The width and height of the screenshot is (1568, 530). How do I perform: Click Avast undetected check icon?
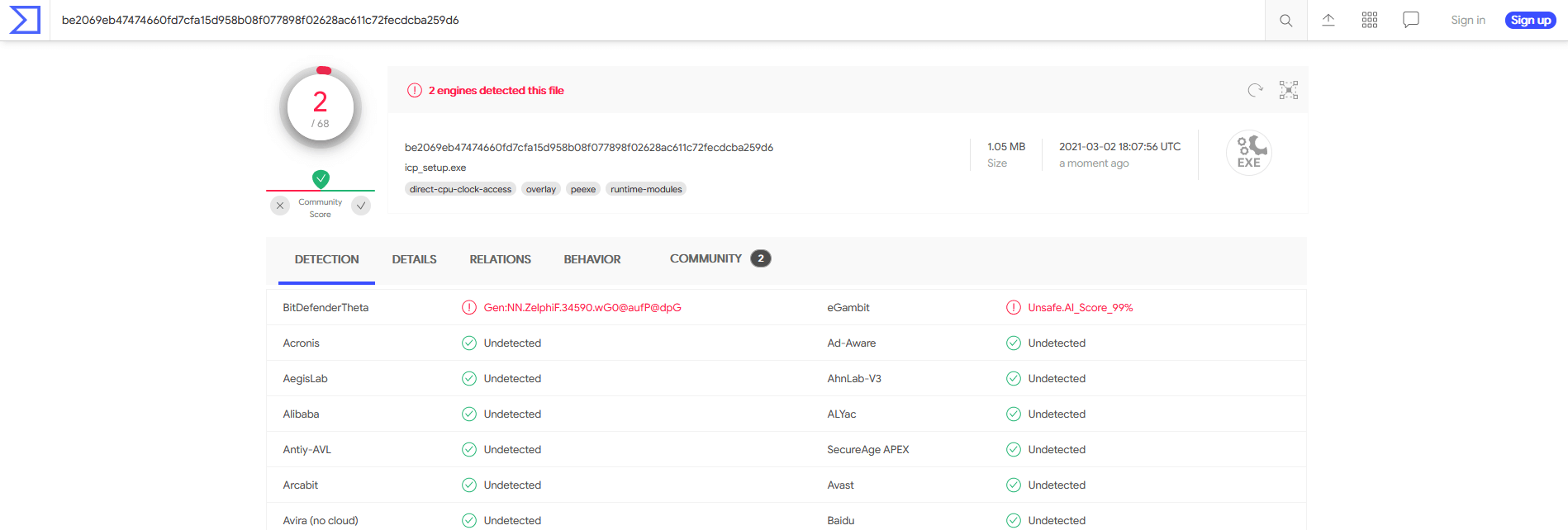1014,485
